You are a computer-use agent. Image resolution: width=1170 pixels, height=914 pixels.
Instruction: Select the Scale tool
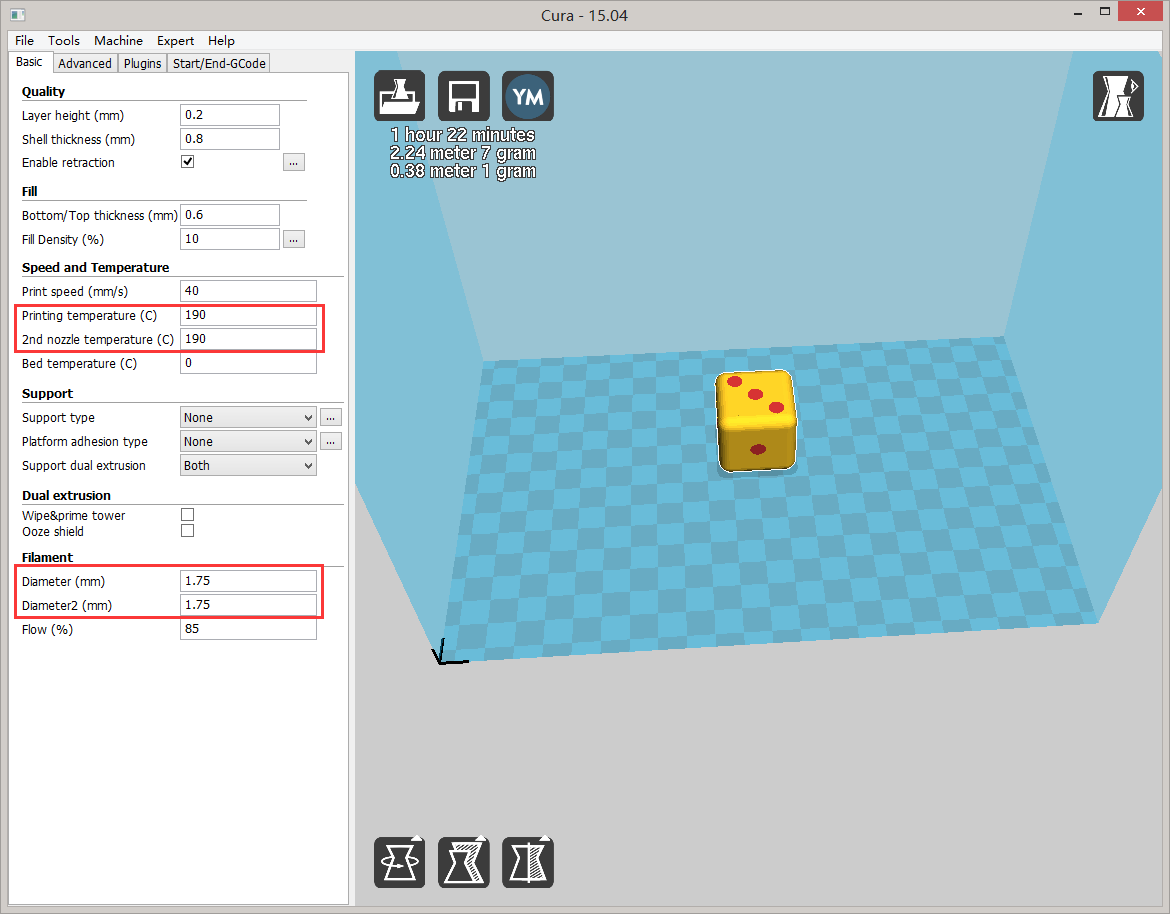coord(463,861)
